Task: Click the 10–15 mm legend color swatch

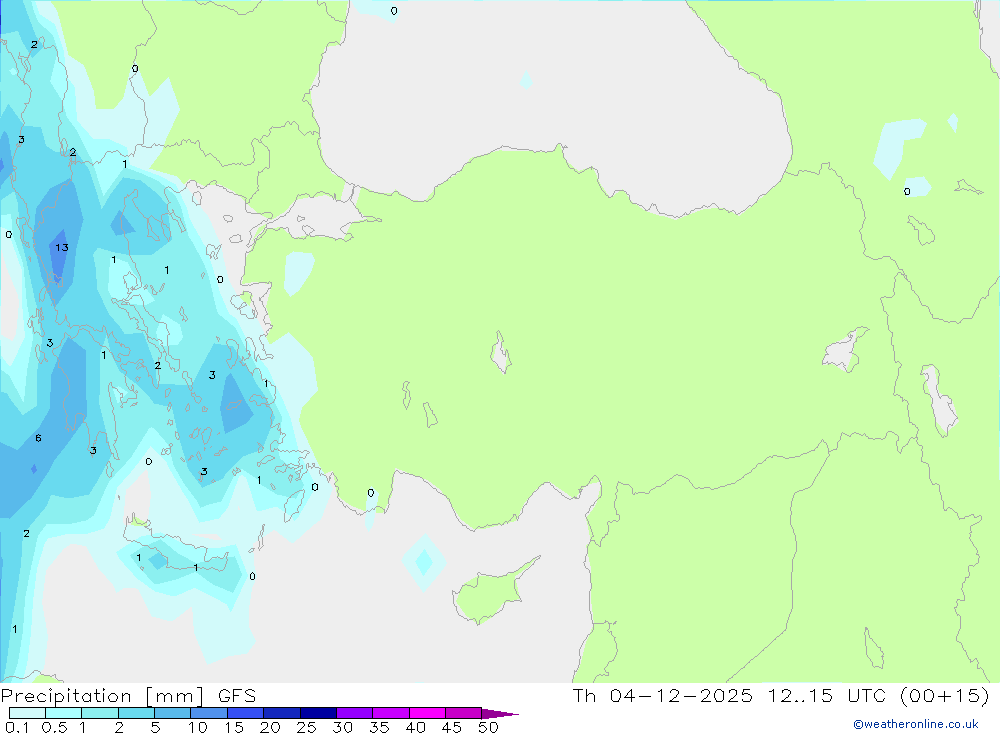Action: [209, 713]
